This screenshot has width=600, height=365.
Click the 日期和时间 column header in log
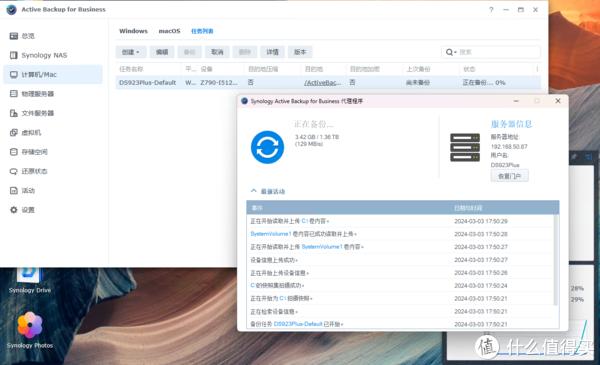click(x=468, y=208)
